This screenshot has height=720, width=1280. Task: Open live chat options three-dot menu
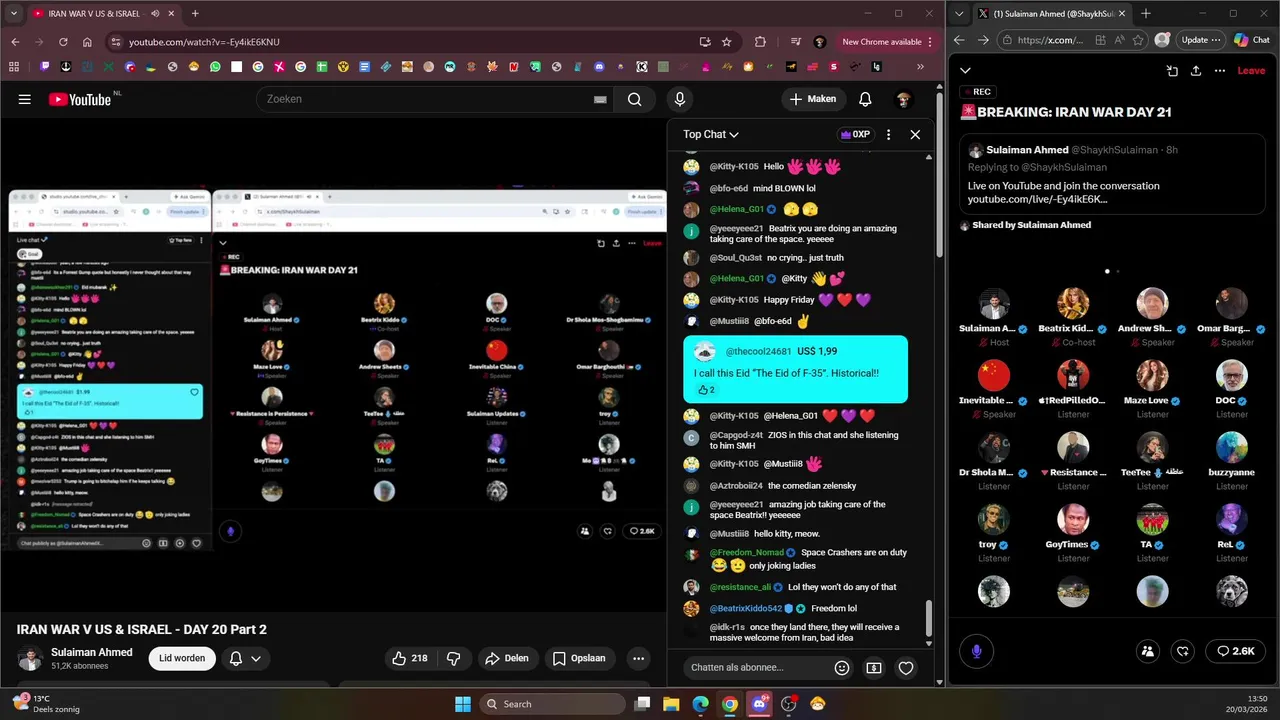point(888,134)
